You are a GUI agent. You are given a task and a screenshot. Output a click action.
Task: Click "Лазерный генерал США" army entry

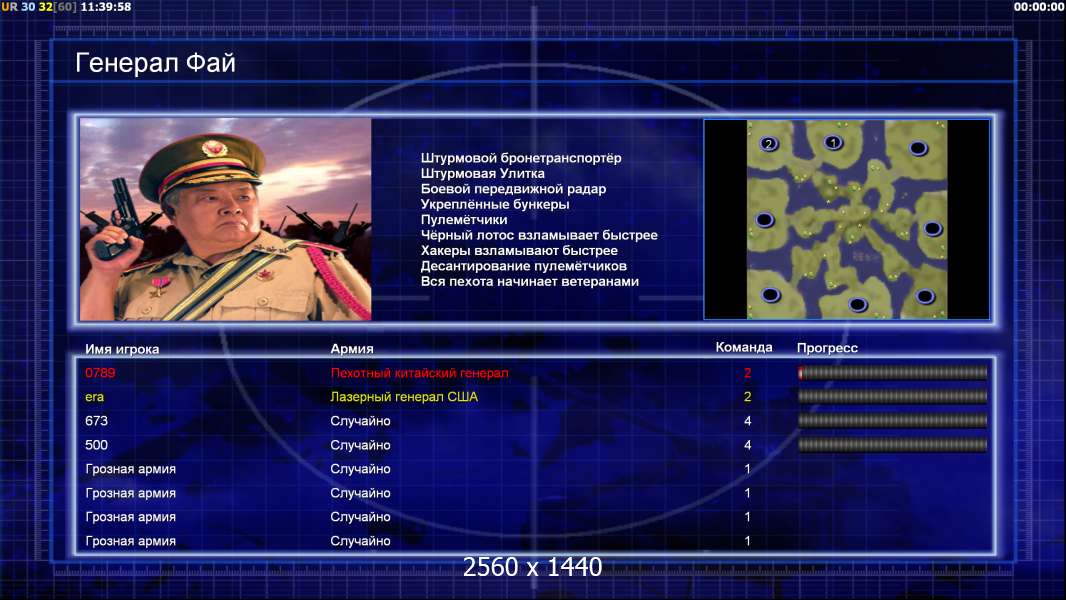click(404, 397)
